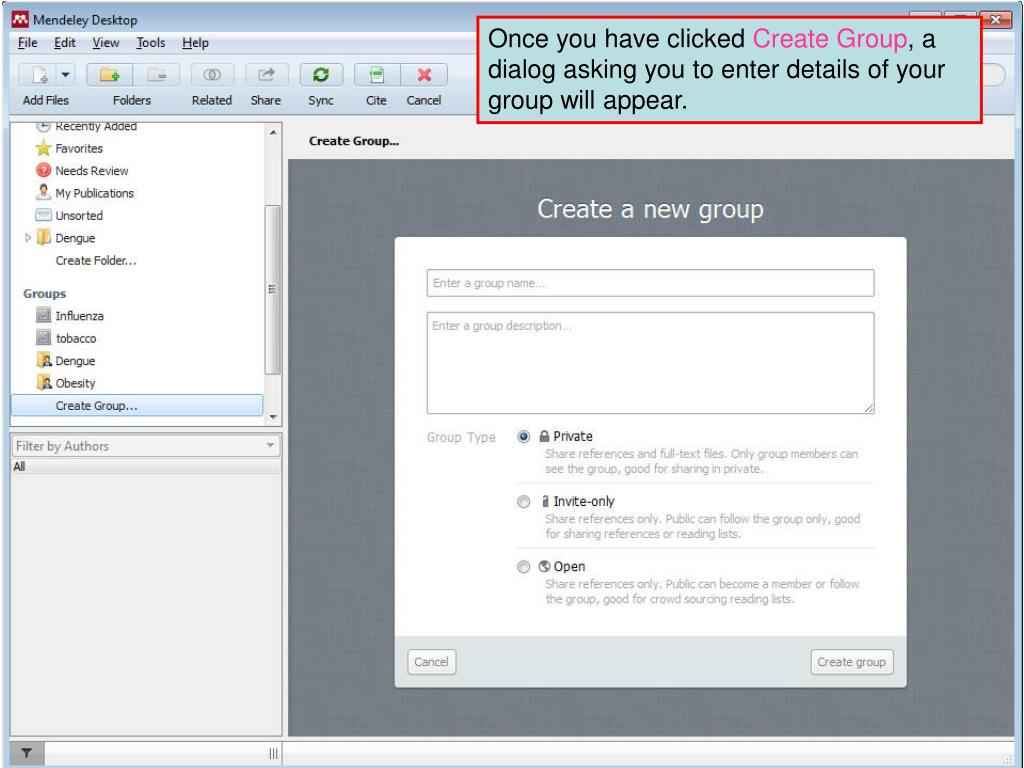Image resolution: width=1024 pixels, height=768 pixels.
Task: Click the group name input field
Action: coord(650,283)
